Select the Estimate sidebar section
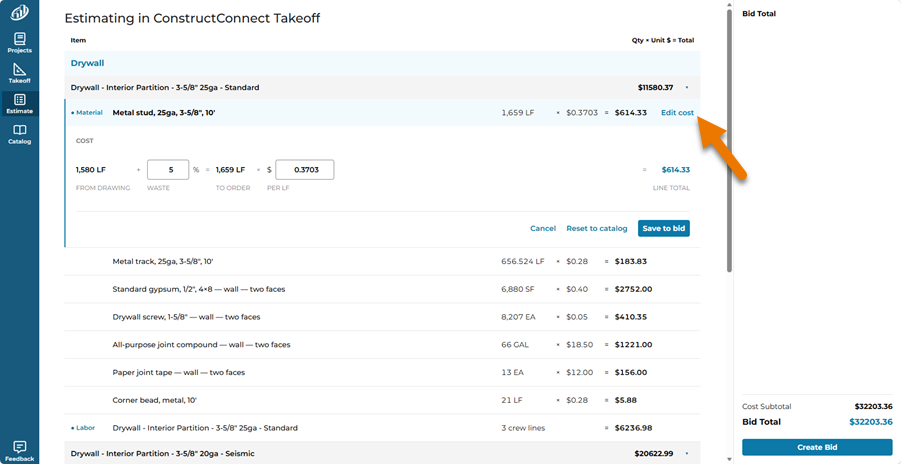 click(20, 105)
